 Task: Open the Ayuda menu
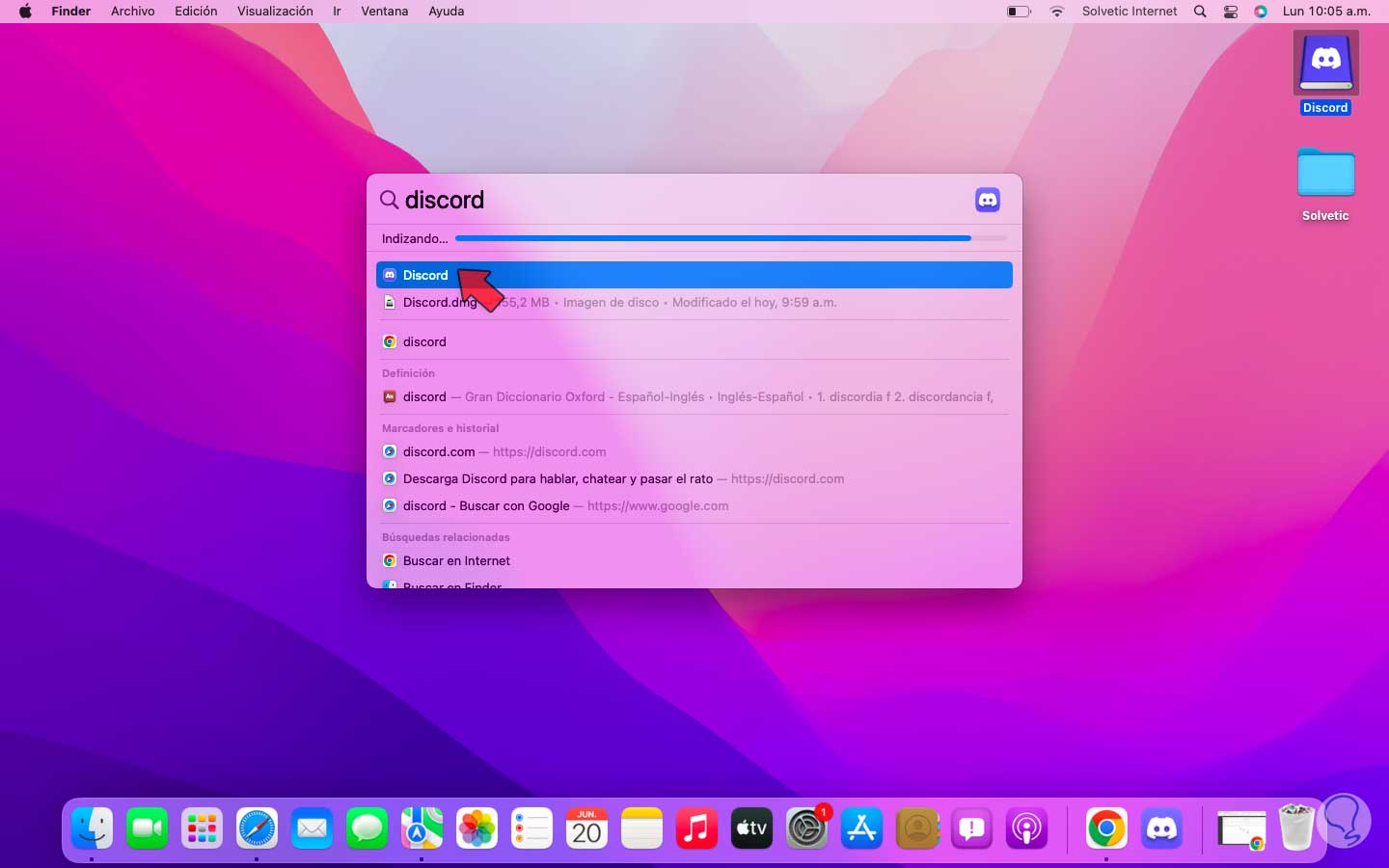[446, 12]
